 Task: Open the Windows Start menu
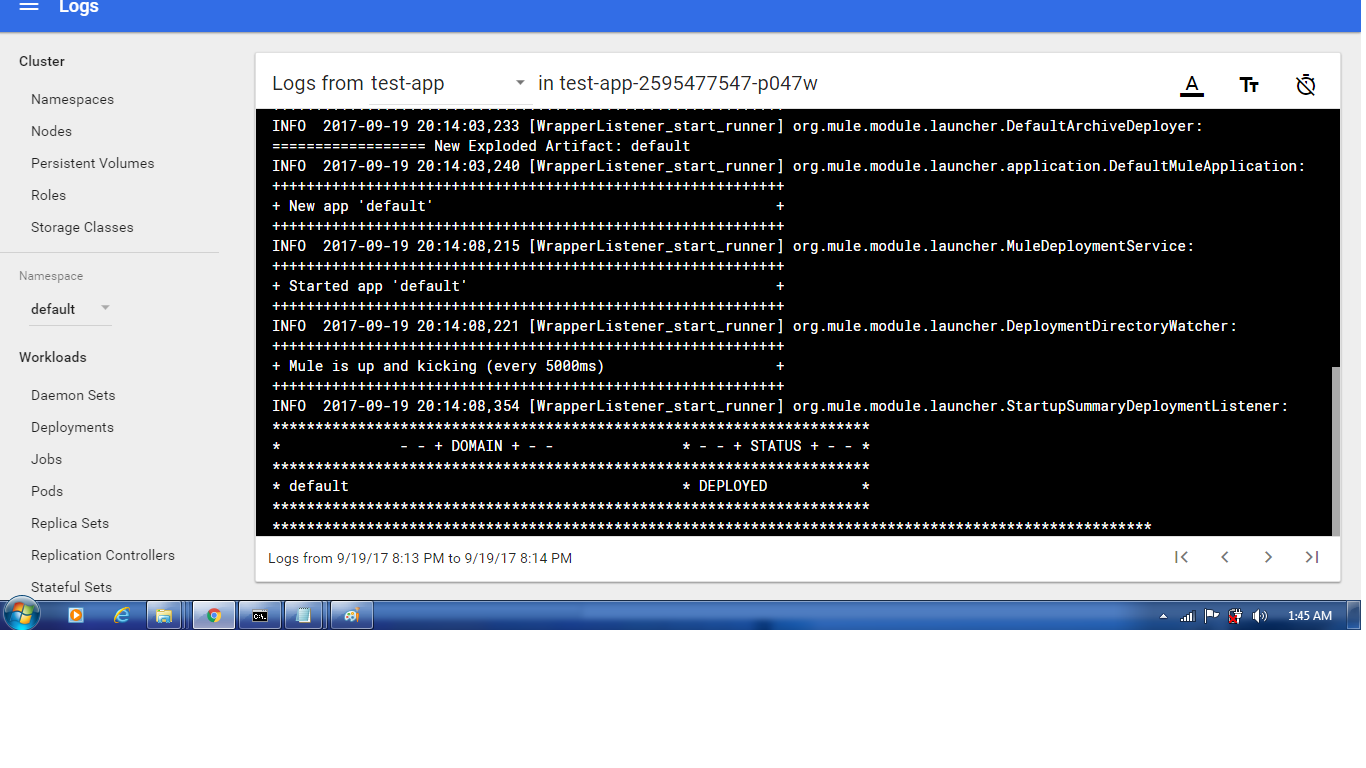pos(21,614)
